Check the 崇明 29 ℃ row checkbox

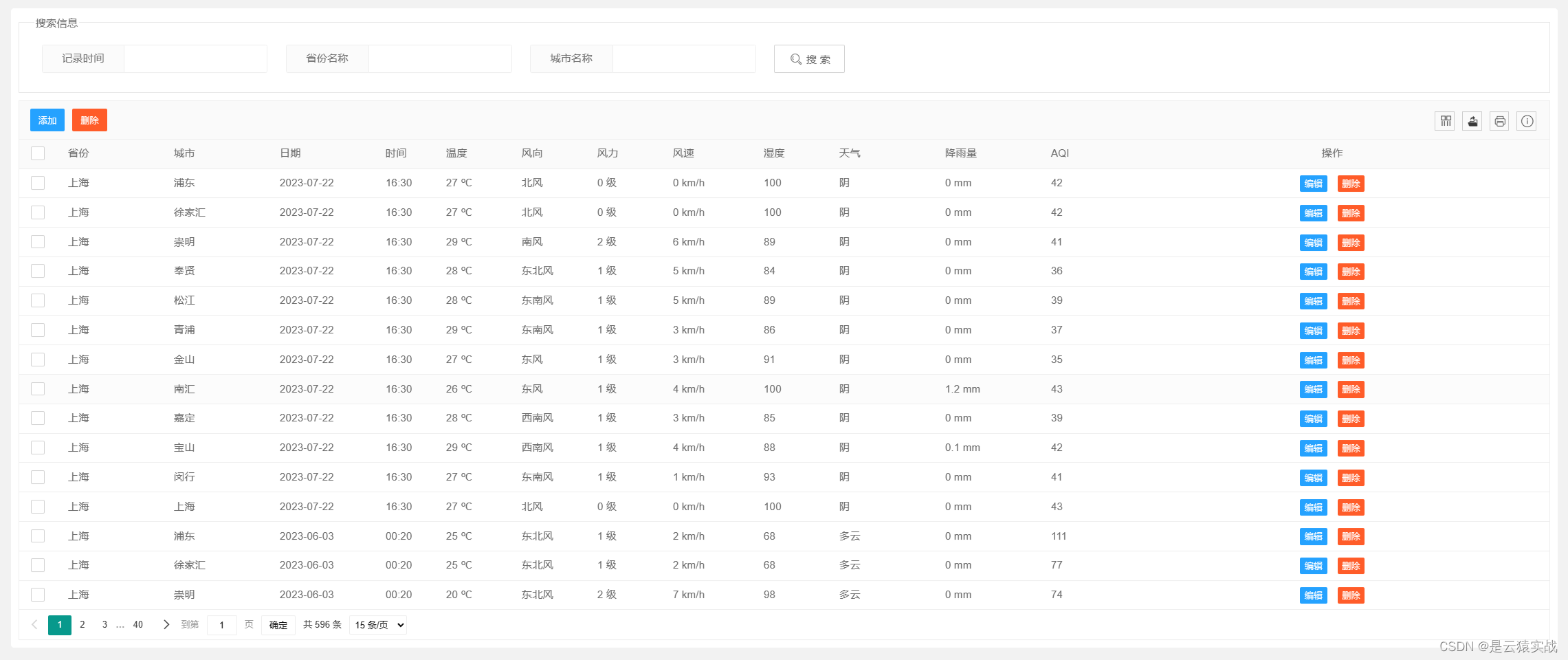click(x=38, y=242)
